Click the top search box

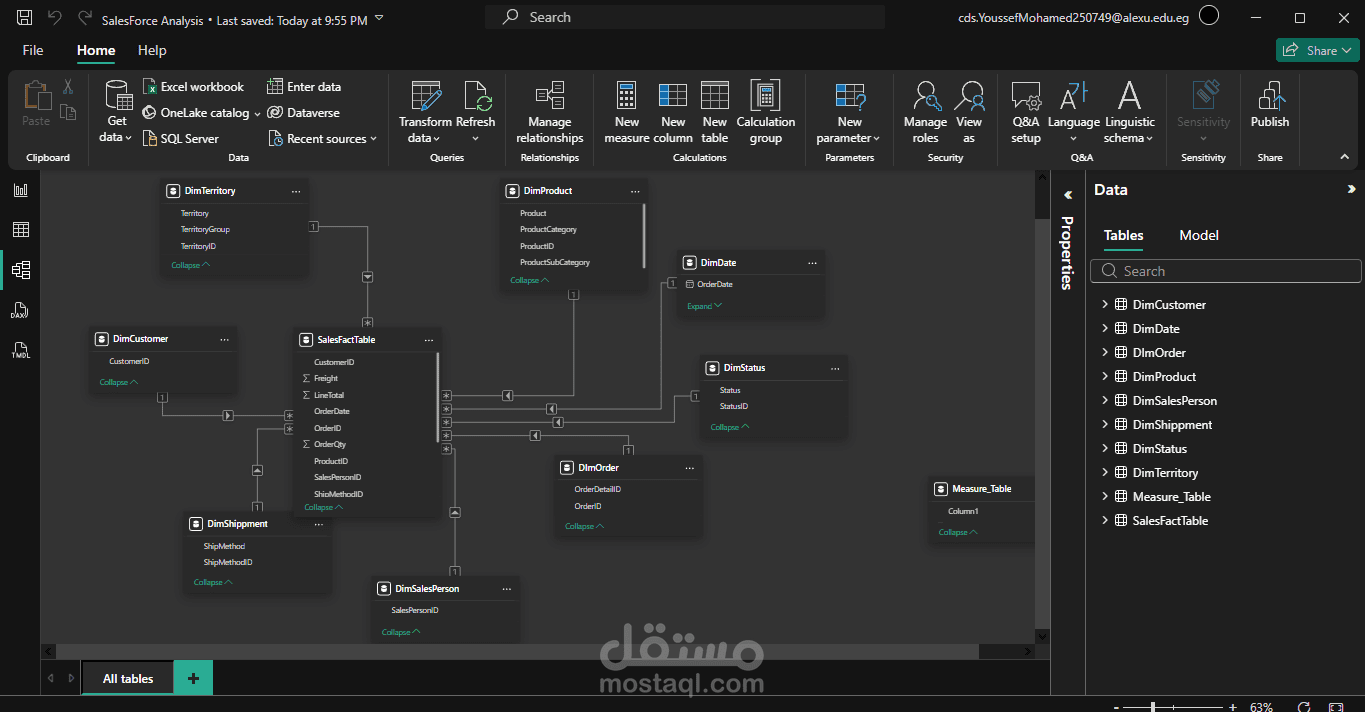(685, 17)
